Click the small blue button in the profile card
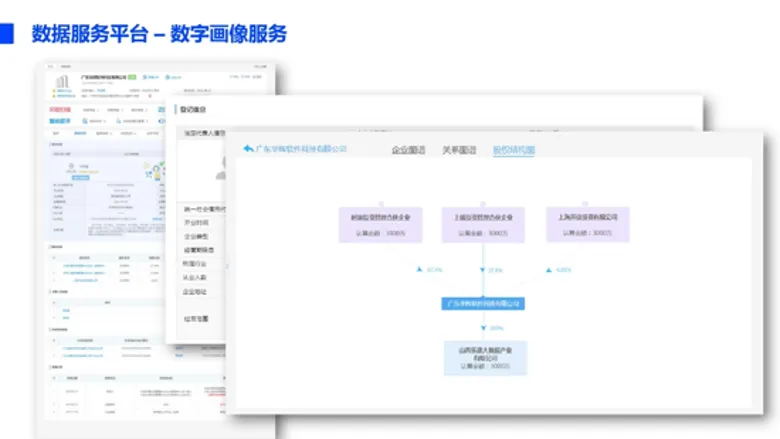The height and width of the screenshot is (439, 780). (81, 177)
